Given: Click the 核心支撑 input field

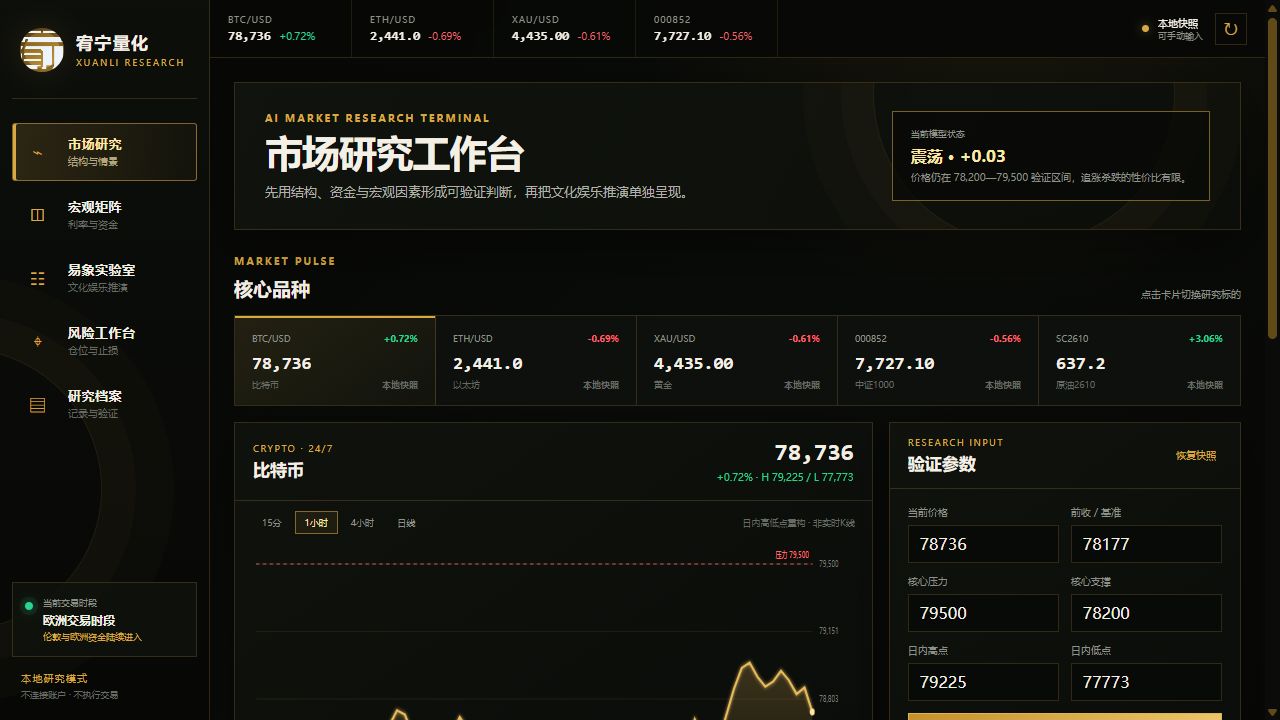Looking at the screenshot, I should click(1146, 613).
